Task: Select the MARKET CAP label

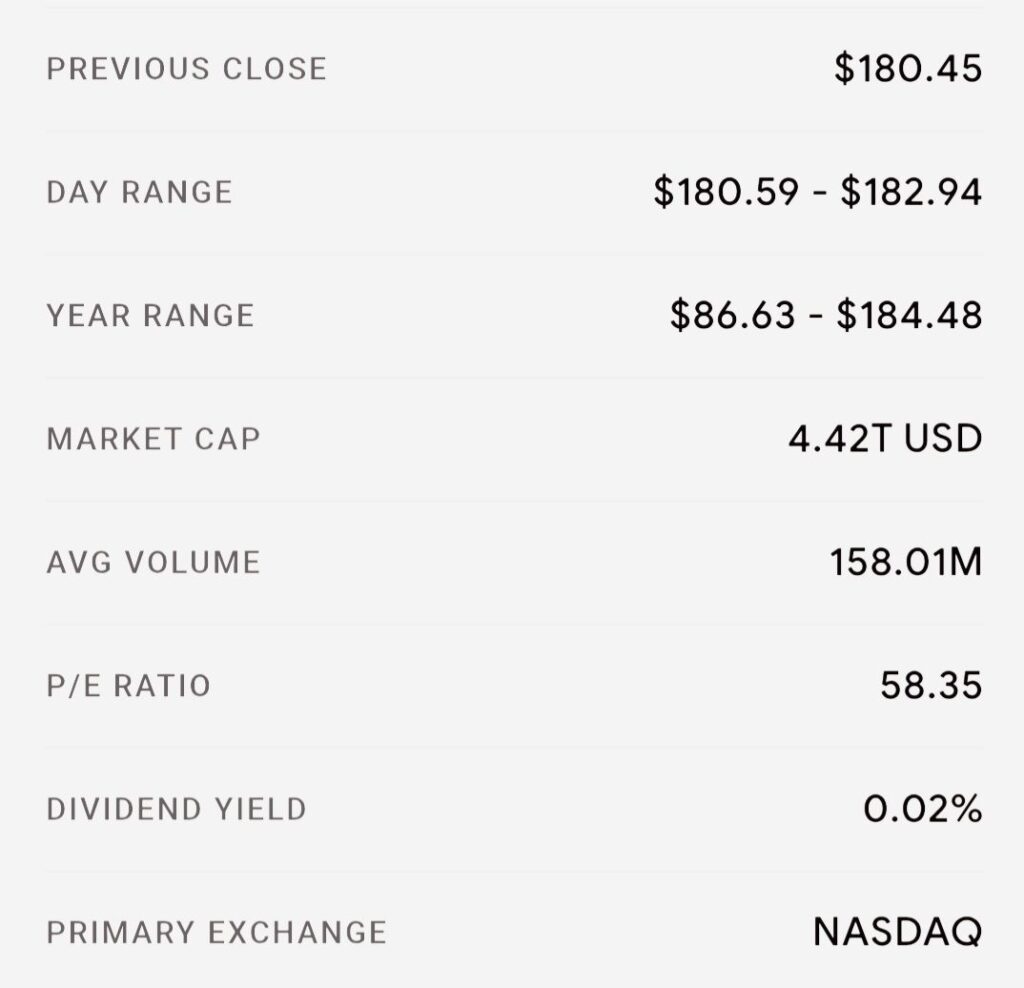Action: 153,439
